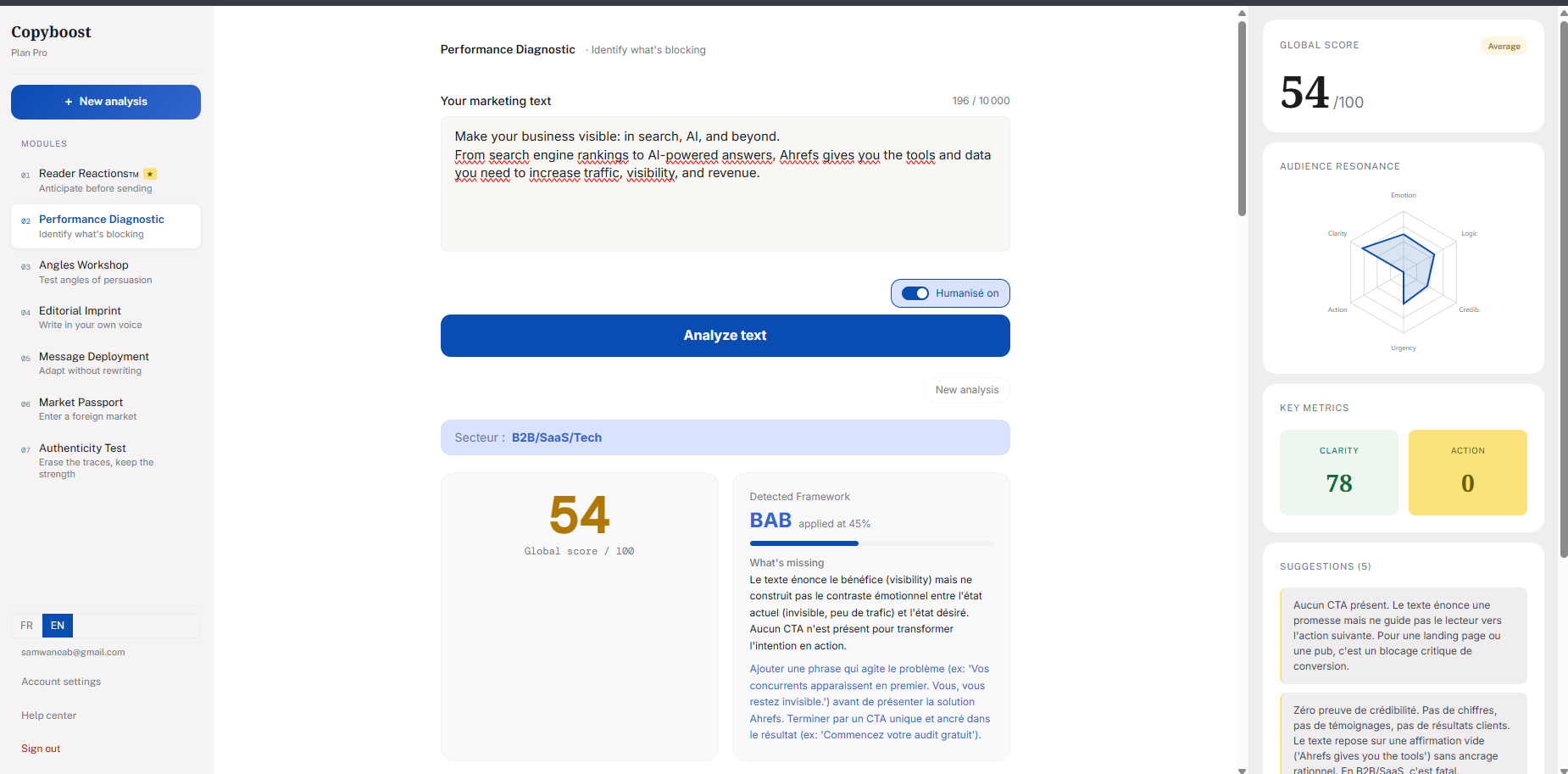1568x774 pixels.
Task: Toggle the Humanisé on switch
Action: 915,293
